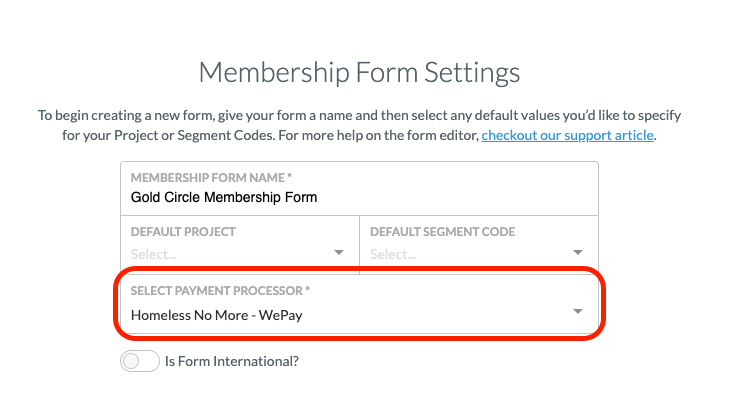
Task: Click into the Membership Form Name field
Action: pos(360,189)
